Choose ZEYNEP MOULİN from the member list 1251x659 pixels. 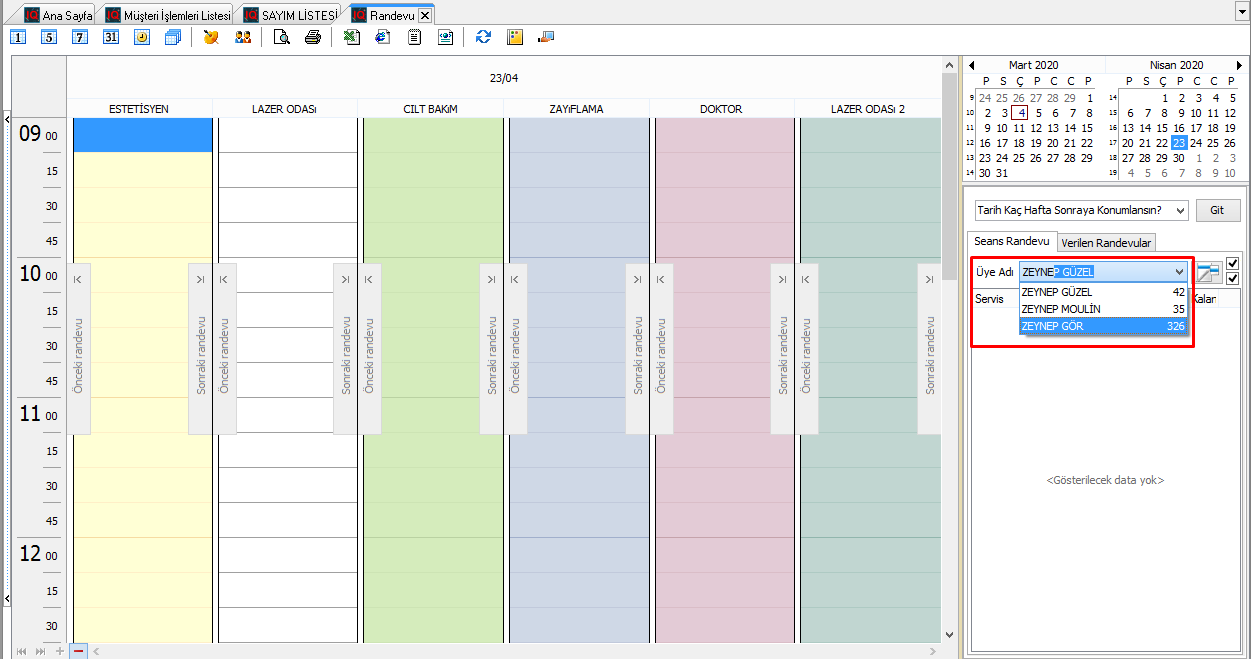click(x=1102, y=309)
